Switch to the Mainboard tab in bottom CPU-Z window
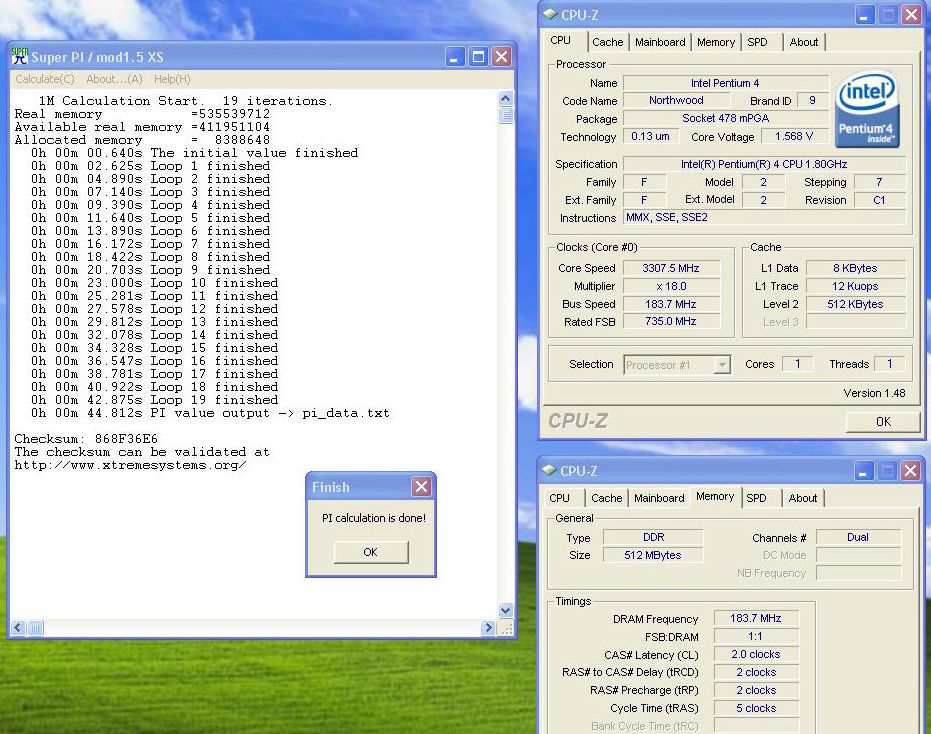The height and width of the screenshot is (734, 931). (x=658, y=498)
